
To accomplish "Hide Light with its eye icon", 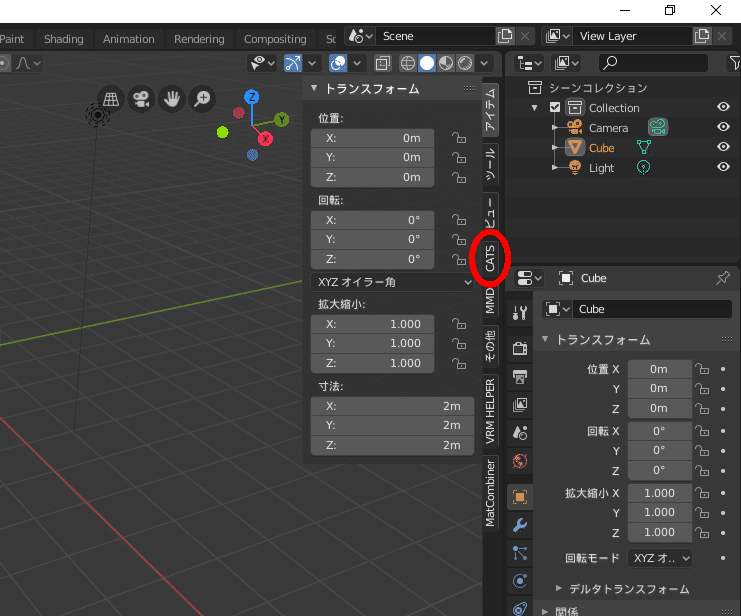I will click(723, 167).
